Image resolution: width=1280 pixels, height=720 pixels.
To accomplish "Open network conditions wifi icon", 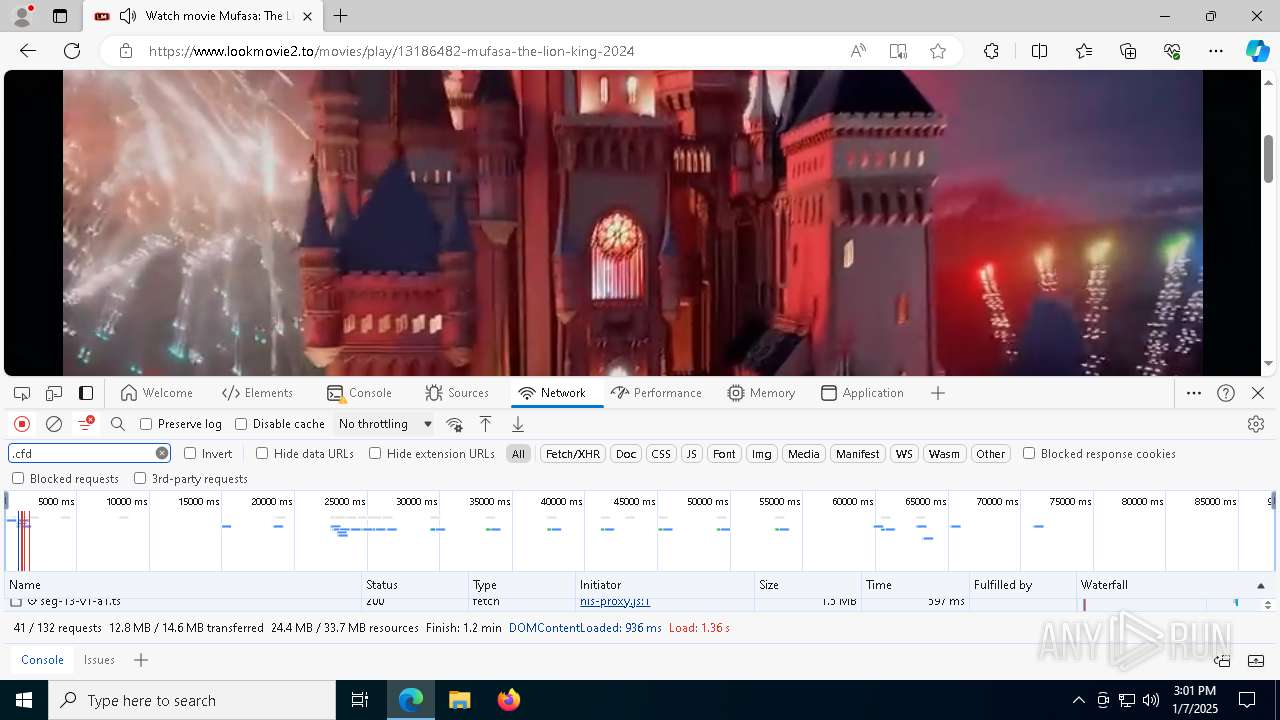I will point(454,424).
